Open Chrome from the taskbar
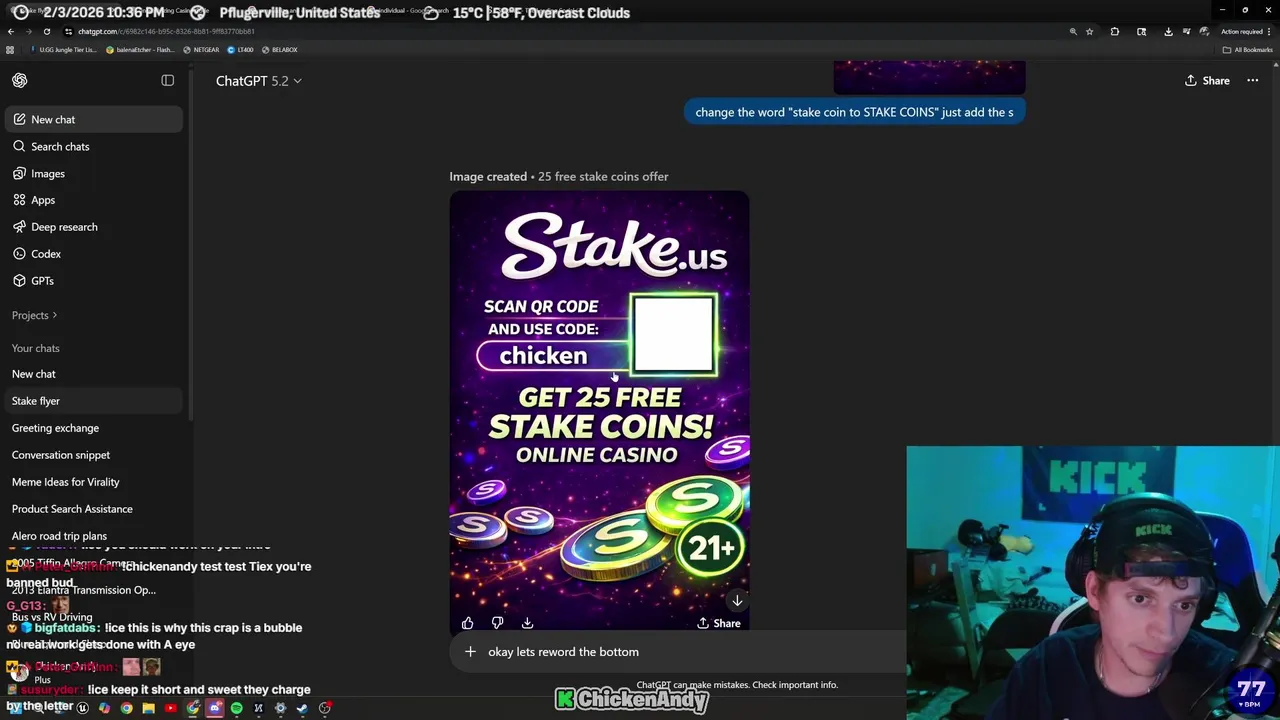 click(126, 708)
